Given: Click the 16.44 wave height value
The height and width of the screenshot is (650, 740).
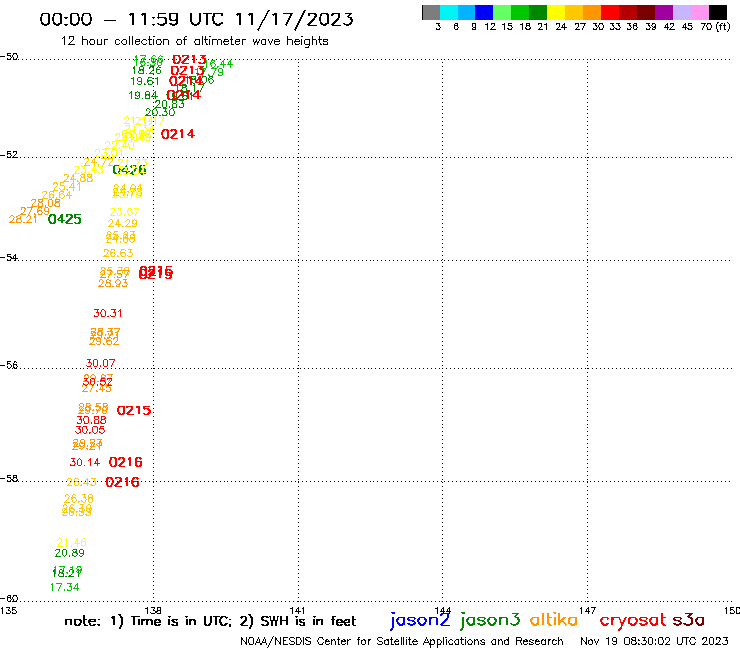Looking at the screenshot, I should (219, 64).
